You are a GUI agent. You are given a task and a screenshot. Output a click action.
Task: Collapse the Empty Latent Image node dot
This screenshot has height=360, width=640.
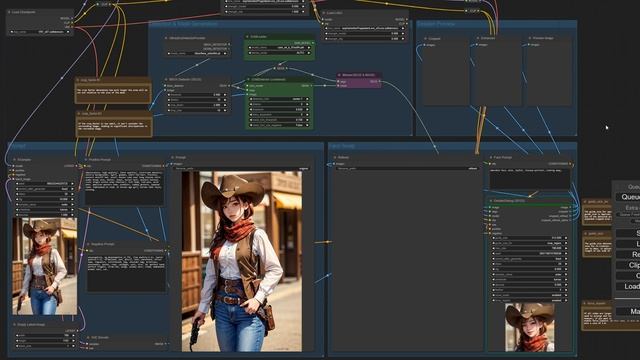[x=14, y=324]
